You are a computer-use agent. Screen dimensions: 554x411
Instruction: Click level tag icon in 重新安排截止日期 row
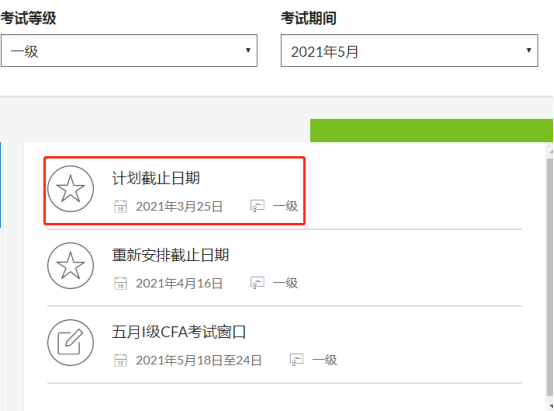[257, 283]
